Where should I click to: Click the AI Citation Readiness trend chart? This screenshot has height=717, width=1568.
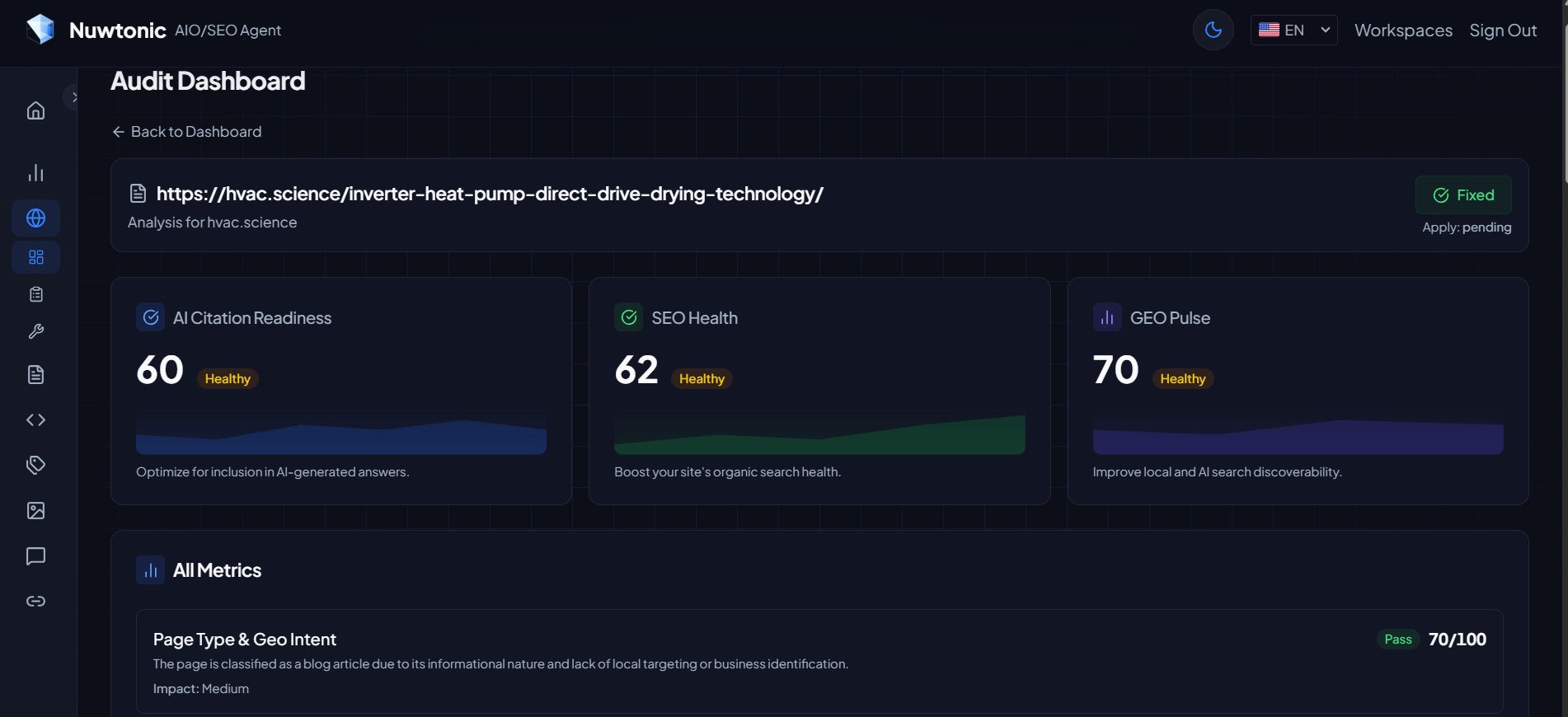click(341, 435)
